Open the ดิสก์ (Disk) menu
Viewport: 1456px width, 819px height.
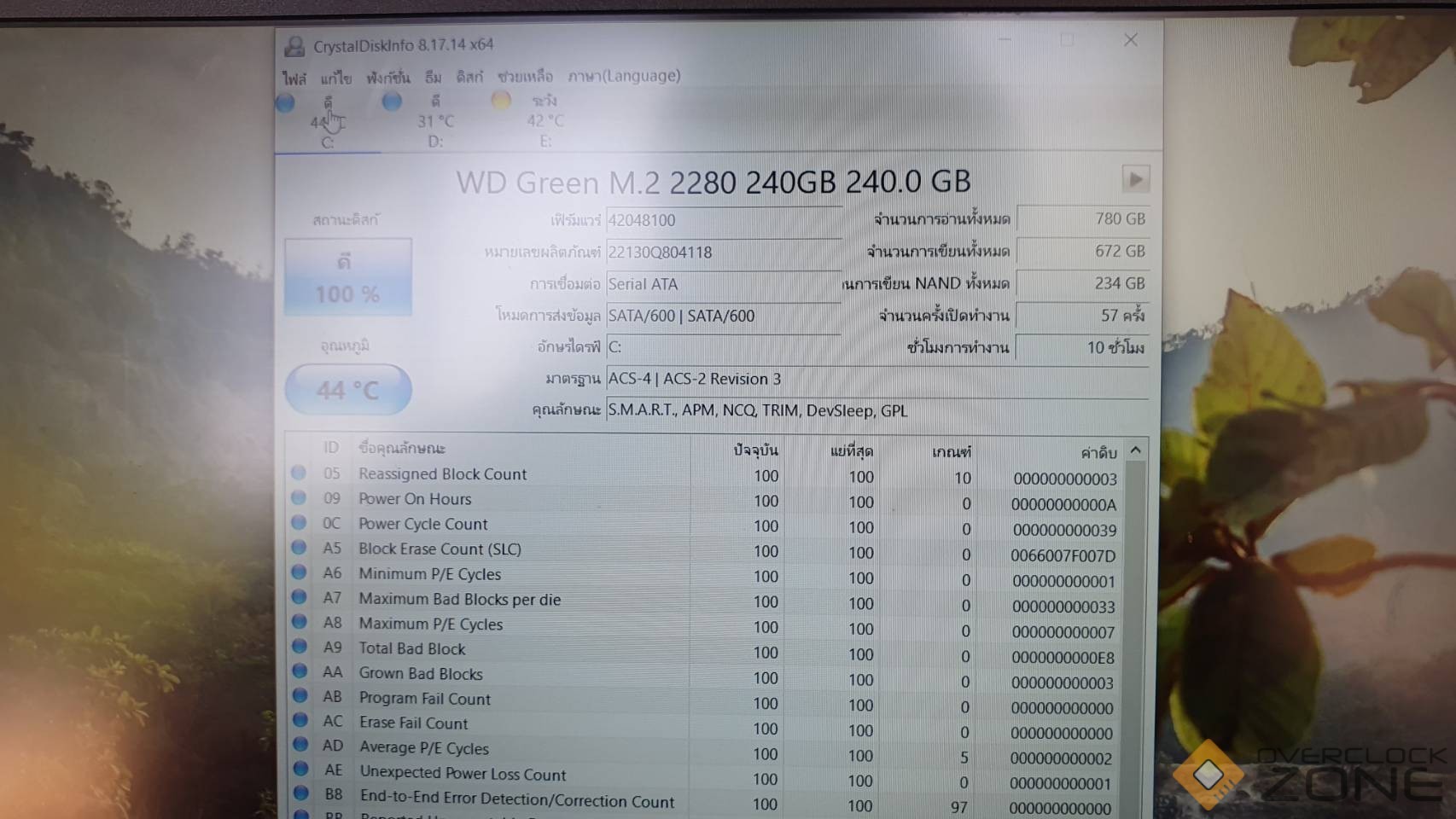pos(469,77)
